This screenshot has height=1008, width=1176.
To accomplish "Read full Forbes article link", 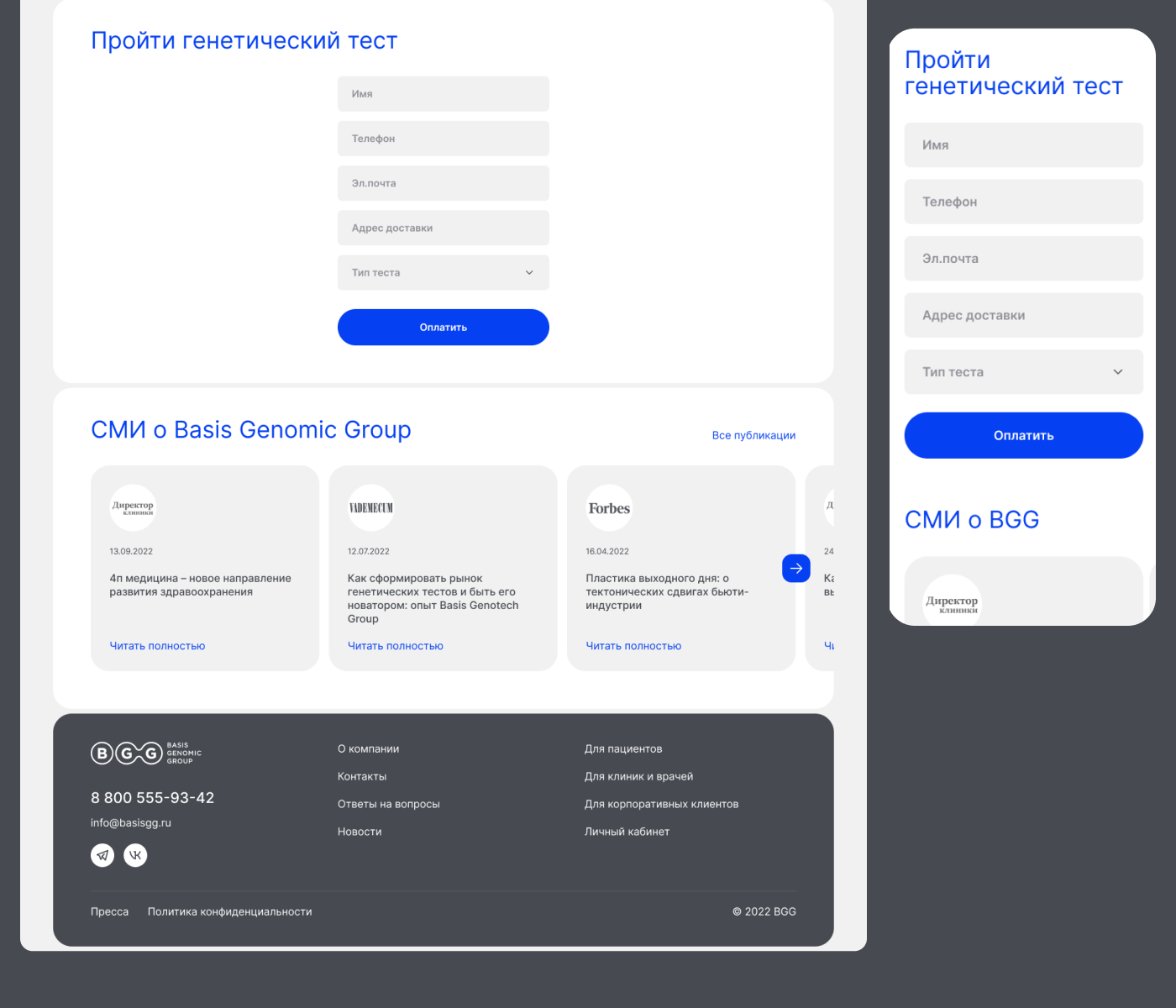I will pos(633,646).
